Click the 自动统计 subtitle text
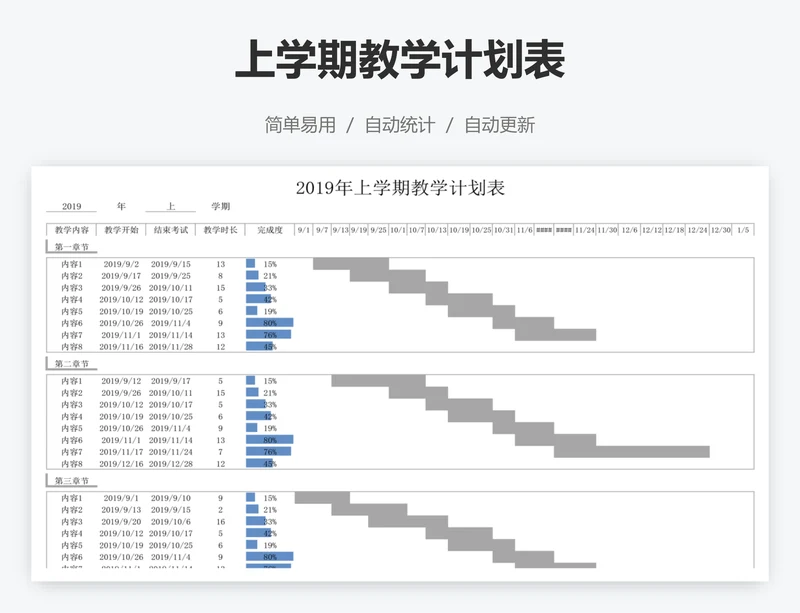This screenshot has height=613, width=800. point(400,125)
